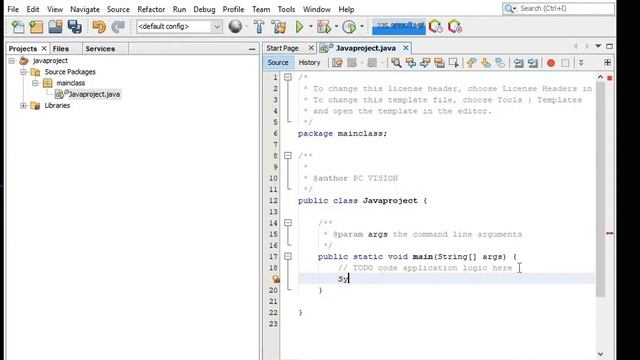
Task: Select the Javaproject.java editor tab
Action: point(366,48)
